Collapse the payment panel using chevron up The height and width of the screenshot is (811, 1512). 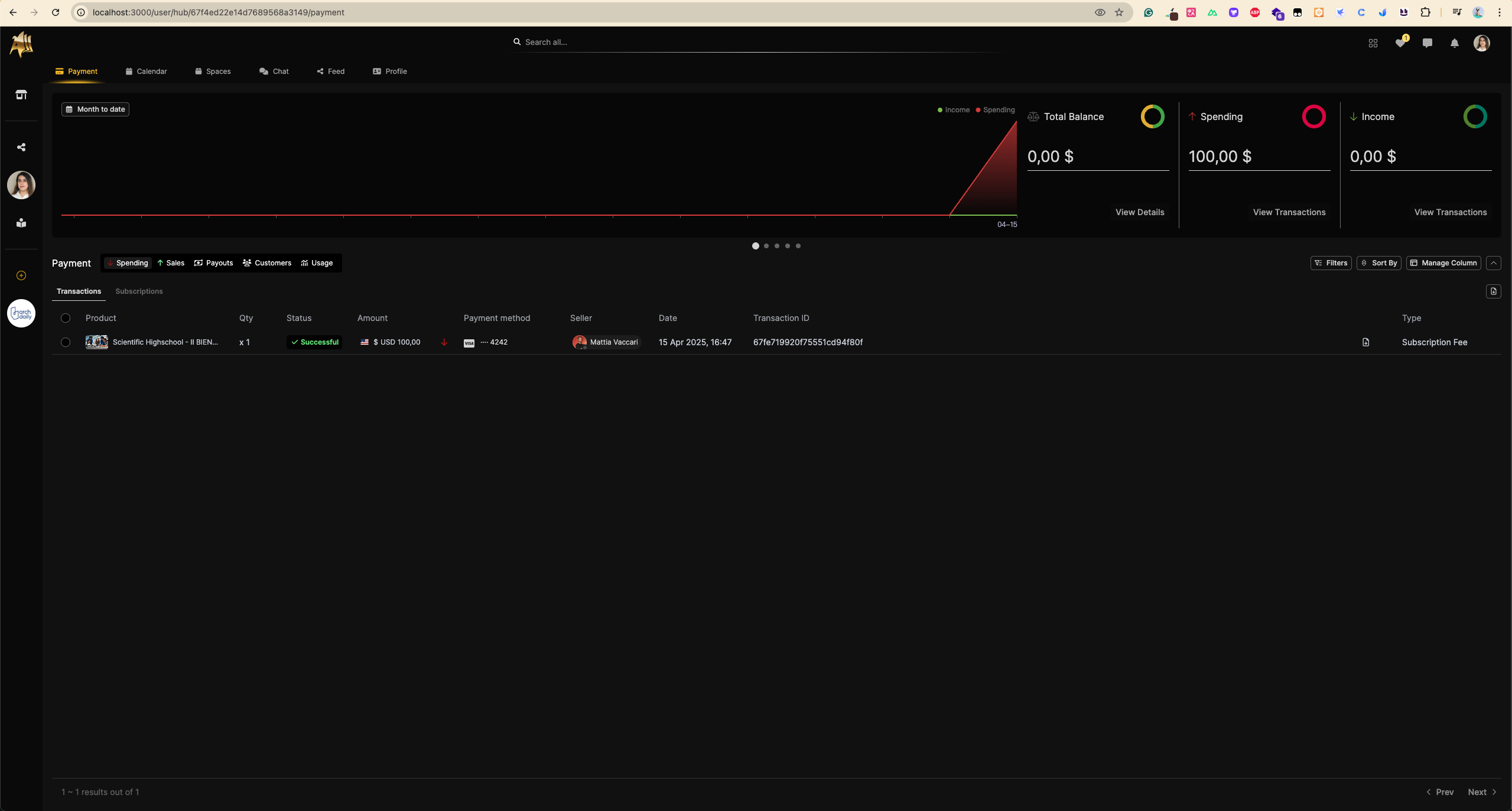(1493, 263)
